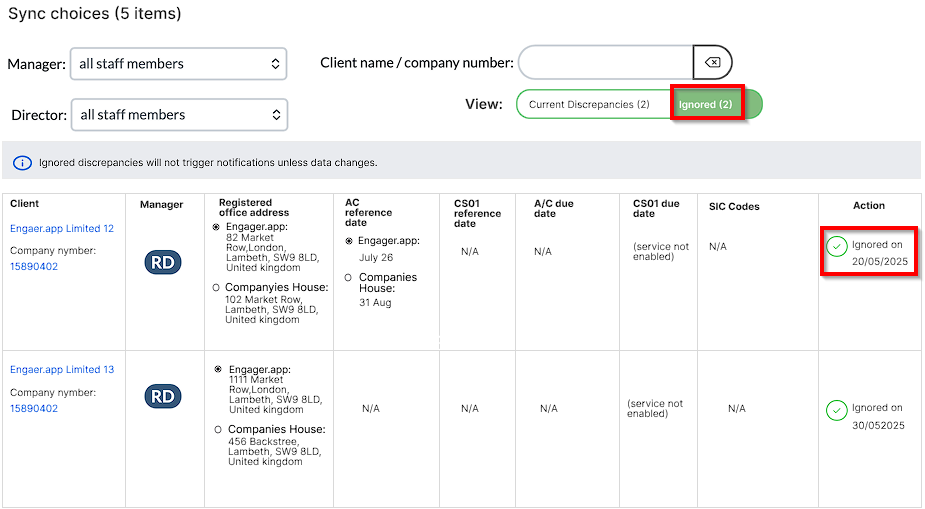Expand the Director staff dropdown
The height and width of the screenshot is (509, 925).
click(x=179, y=115)
